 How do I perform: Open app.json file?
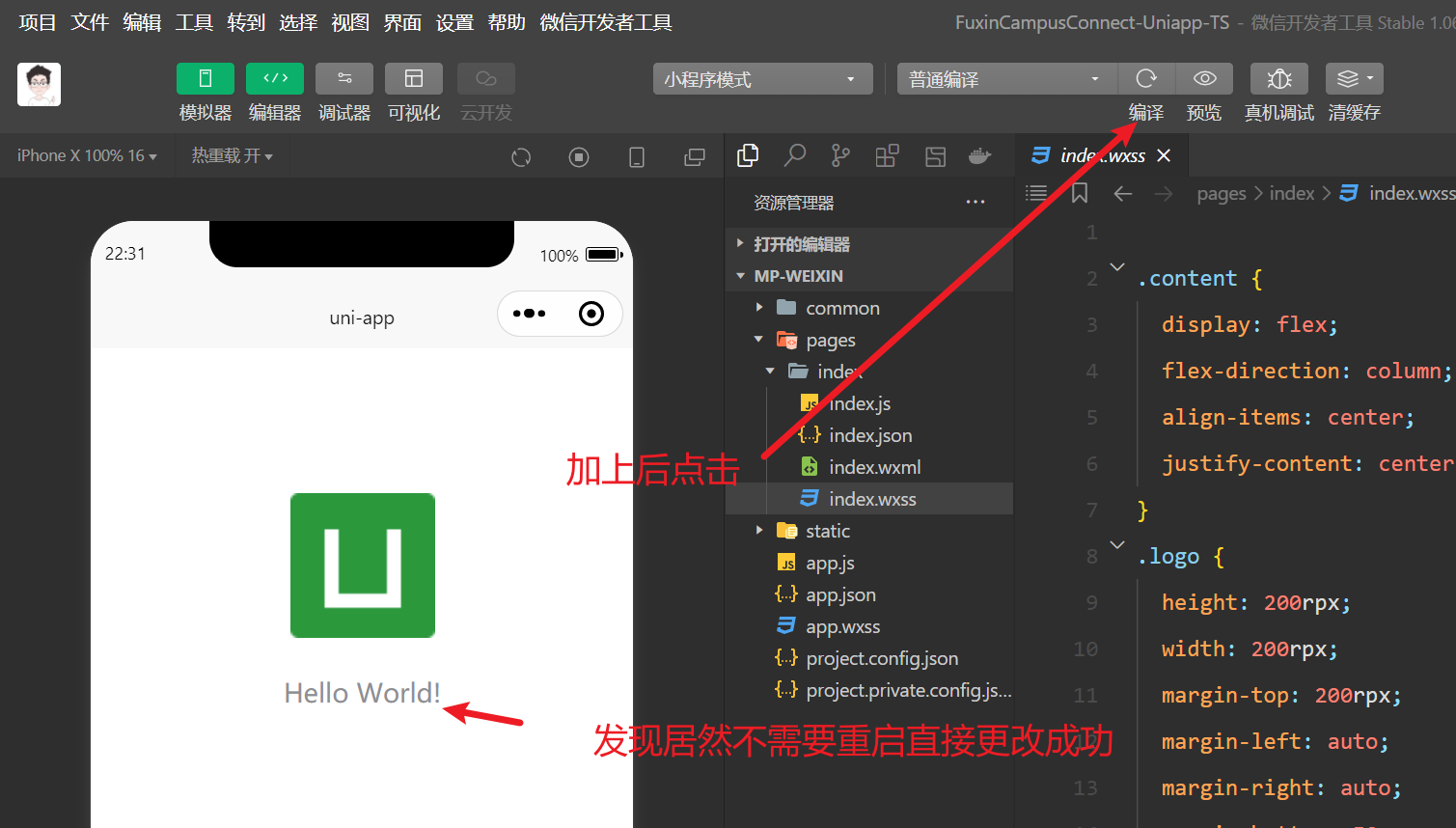coord(869,594)
